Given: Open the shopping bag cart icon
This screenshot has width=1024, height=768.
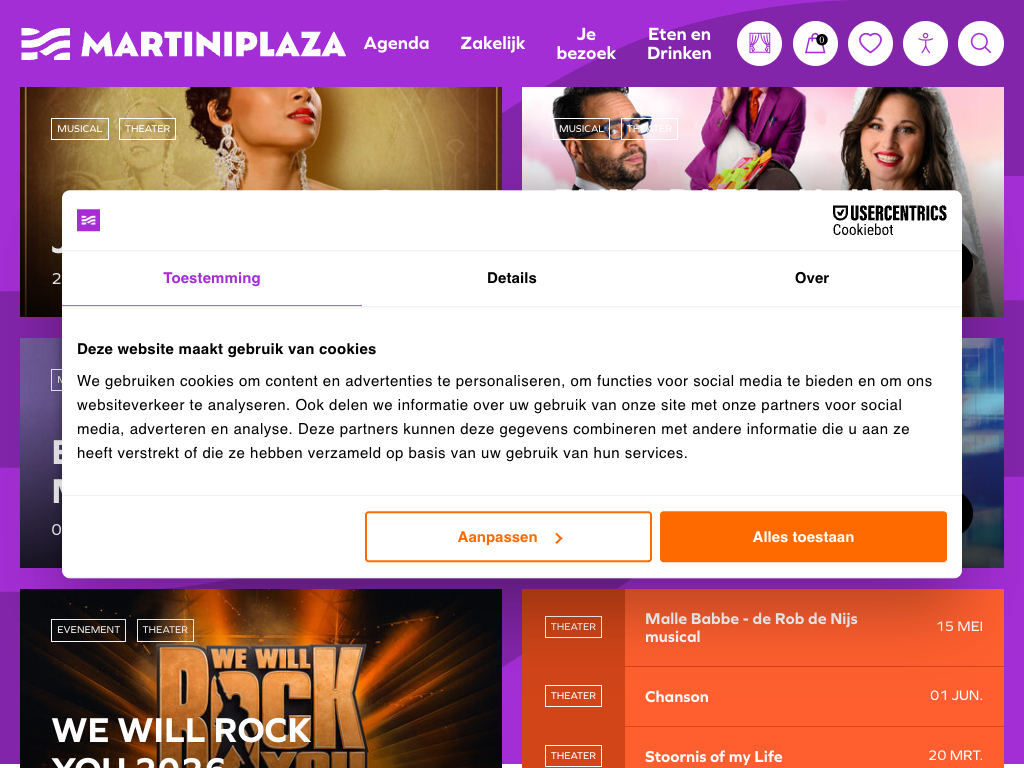Looking at the screenshot, I should click(815, 44).
